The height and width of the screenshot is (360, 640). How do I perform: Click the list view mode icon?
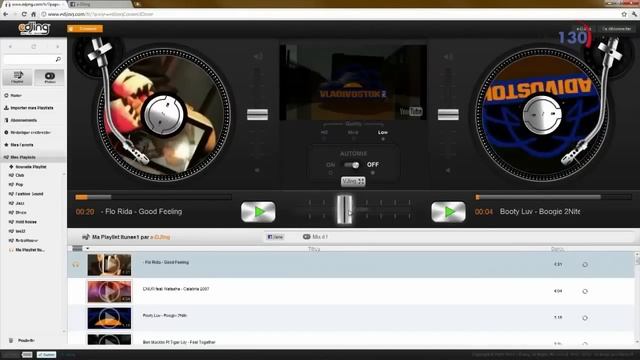77,248
